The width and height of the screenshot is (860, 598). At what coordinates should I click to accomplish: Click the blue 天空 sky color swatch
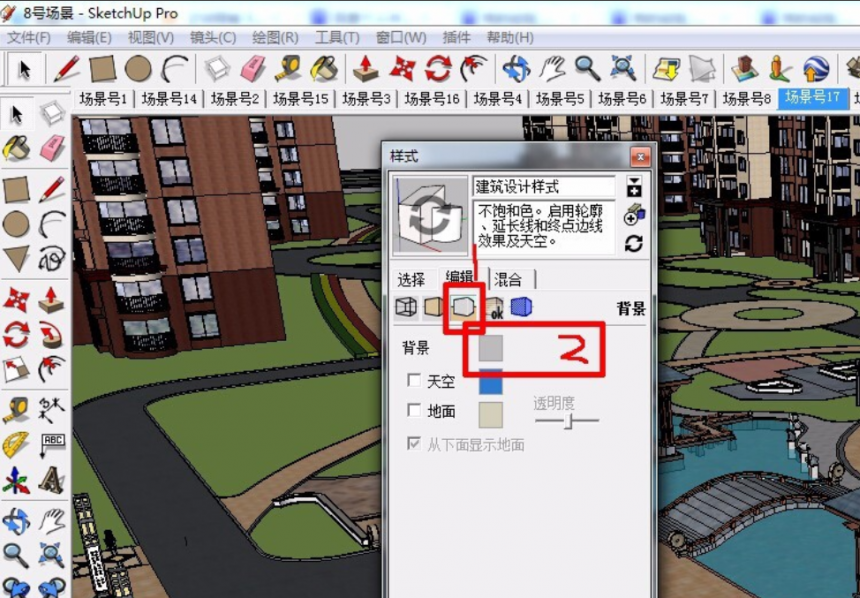tap(490, 381)
